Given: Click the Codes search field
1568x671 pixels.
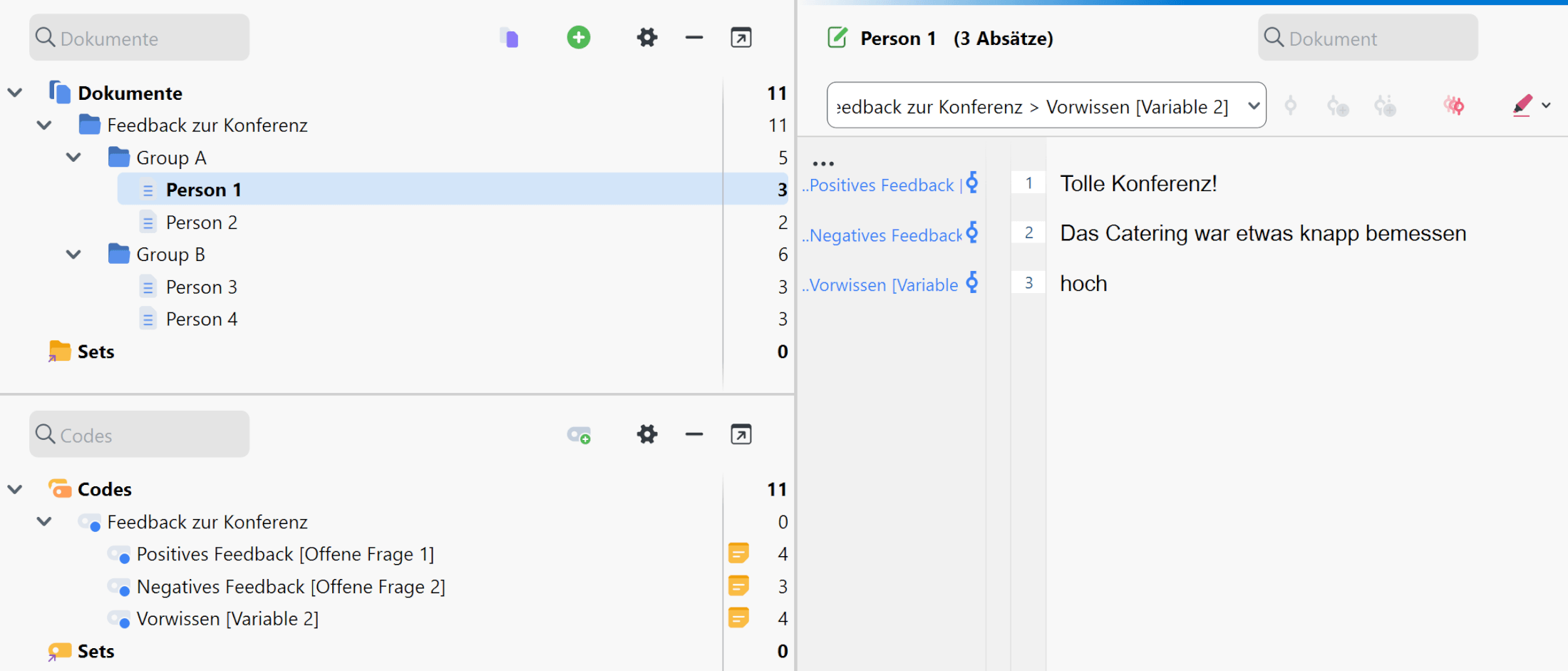Looking at the screenshot, I should click(x=139, y=434).
